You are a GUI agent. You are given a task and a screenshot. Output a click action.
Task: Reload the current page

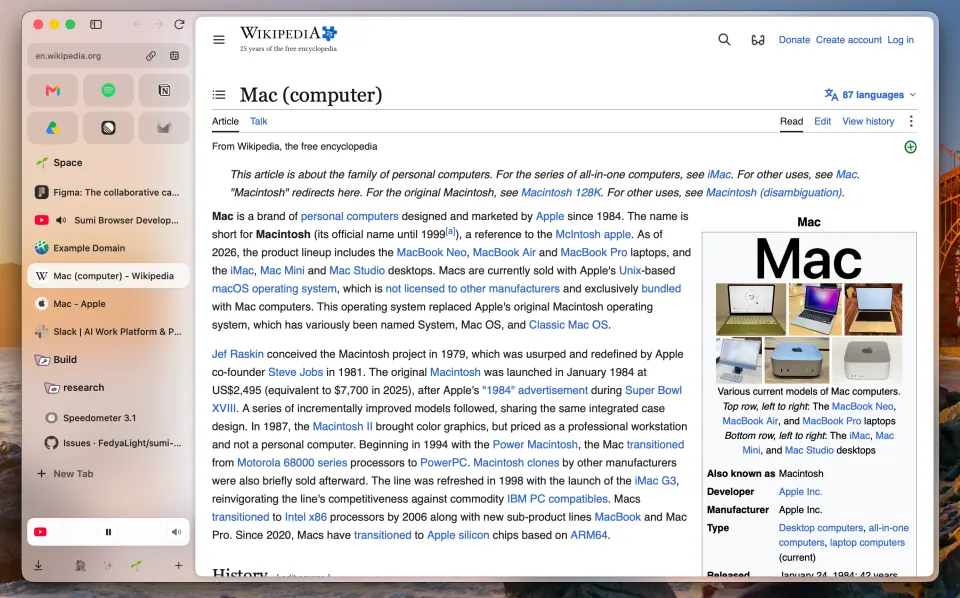coord(179,24)
